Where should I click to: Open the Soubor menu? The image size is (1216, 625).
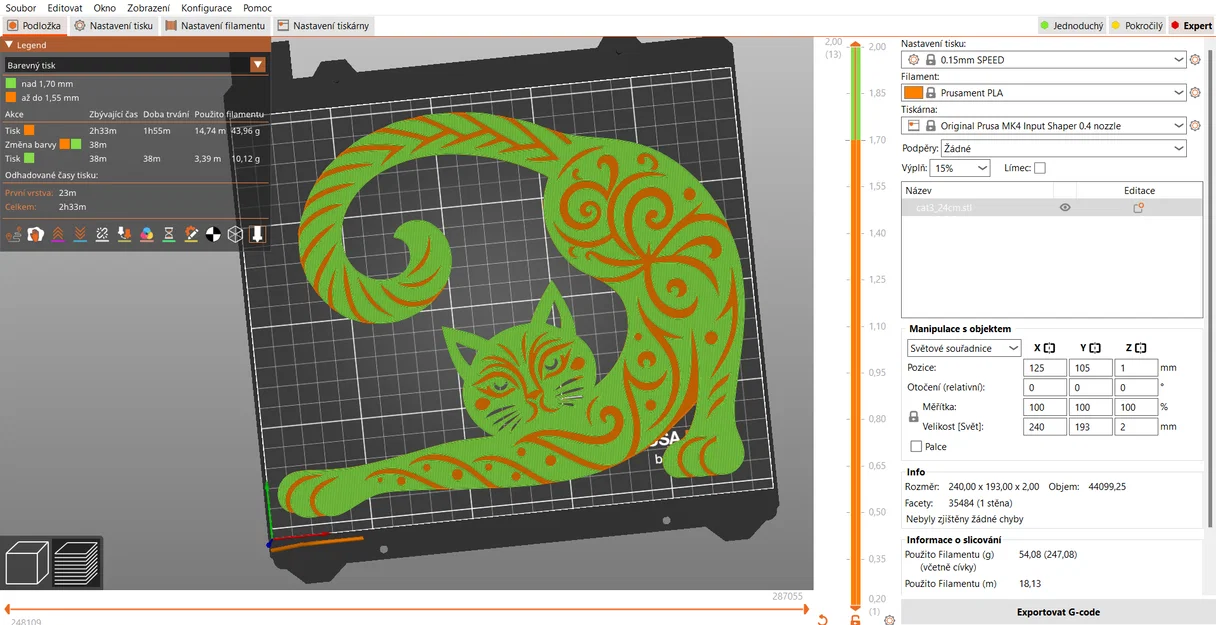pyautogui.click(x=21, y=8)
